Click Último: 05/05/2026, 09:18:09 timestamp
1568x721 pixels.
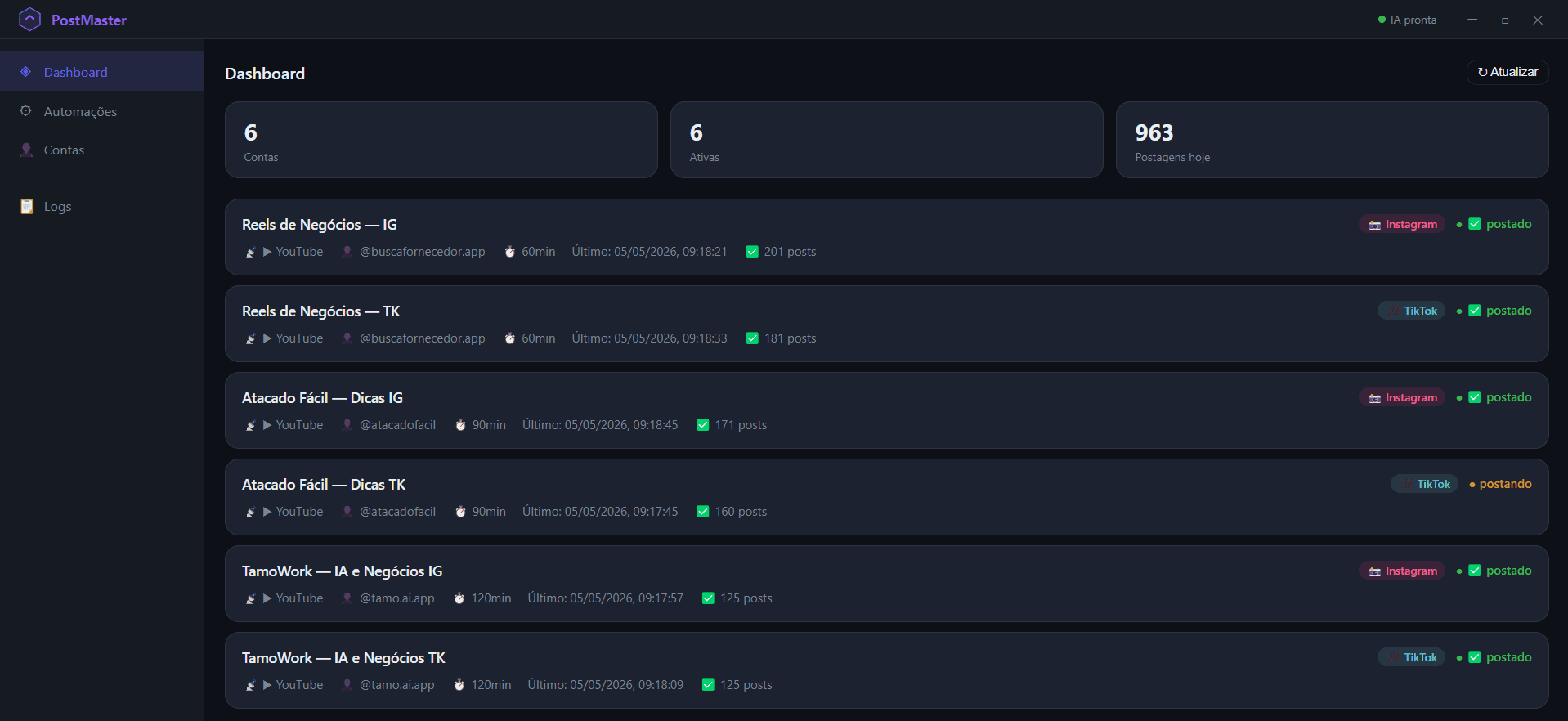(x=606, y=685)
